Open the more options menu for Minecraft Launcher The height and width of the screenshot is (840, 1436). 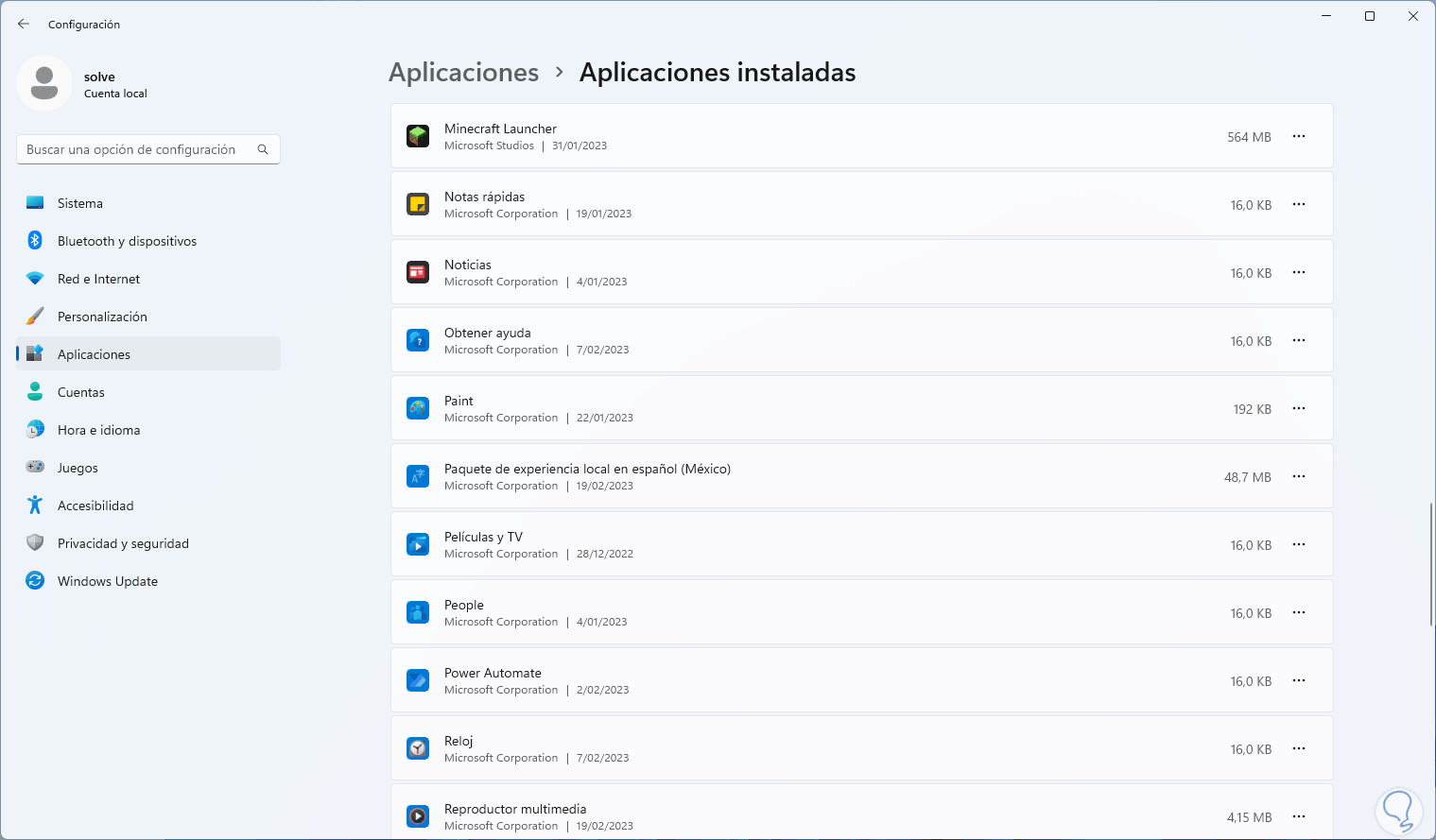pyautogui.click(x=1299, y=137)
